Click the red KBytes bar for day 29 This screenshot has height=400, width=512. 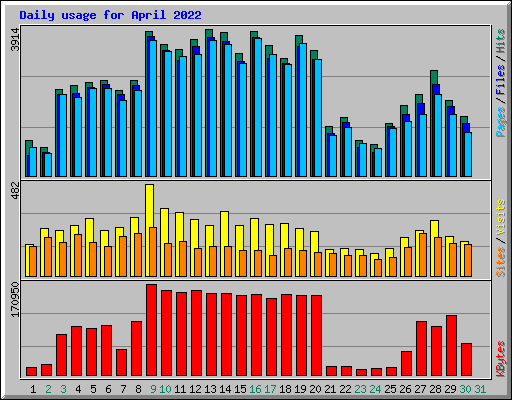pos(451,346)
